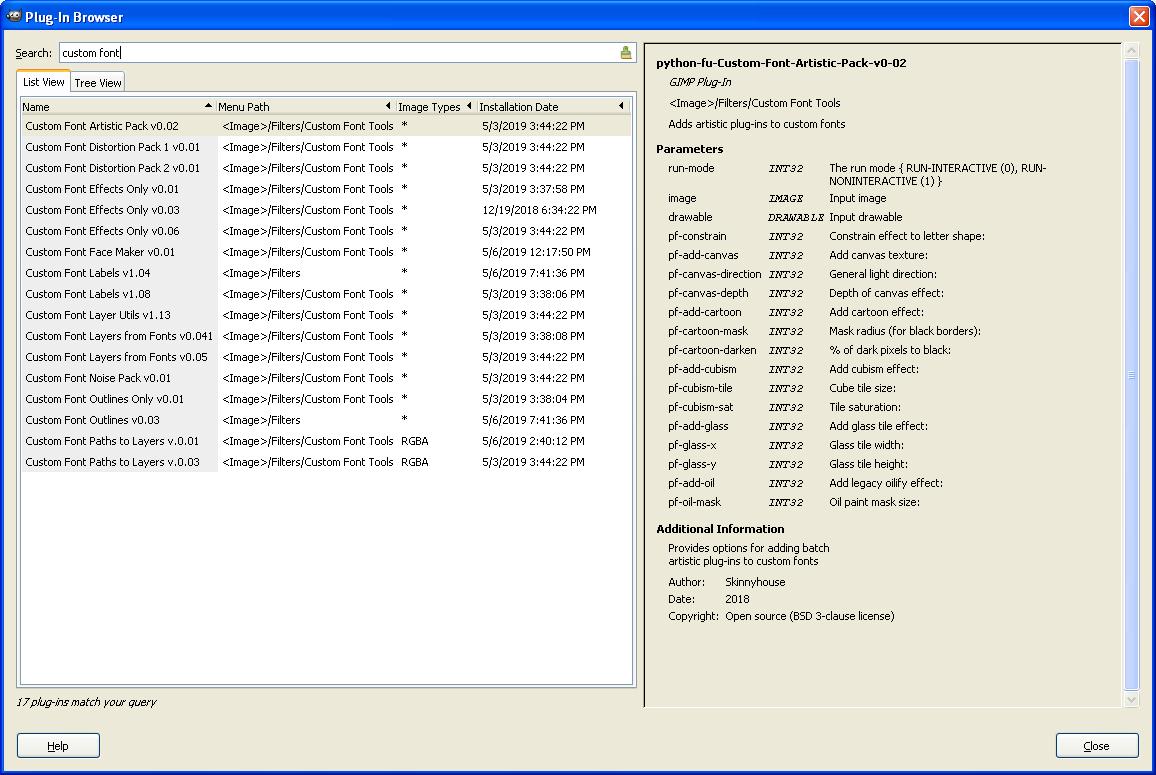Click the pf-add-canvas parameter name
This screenshot has width=1156, height=775.
[x=703, y=255]
